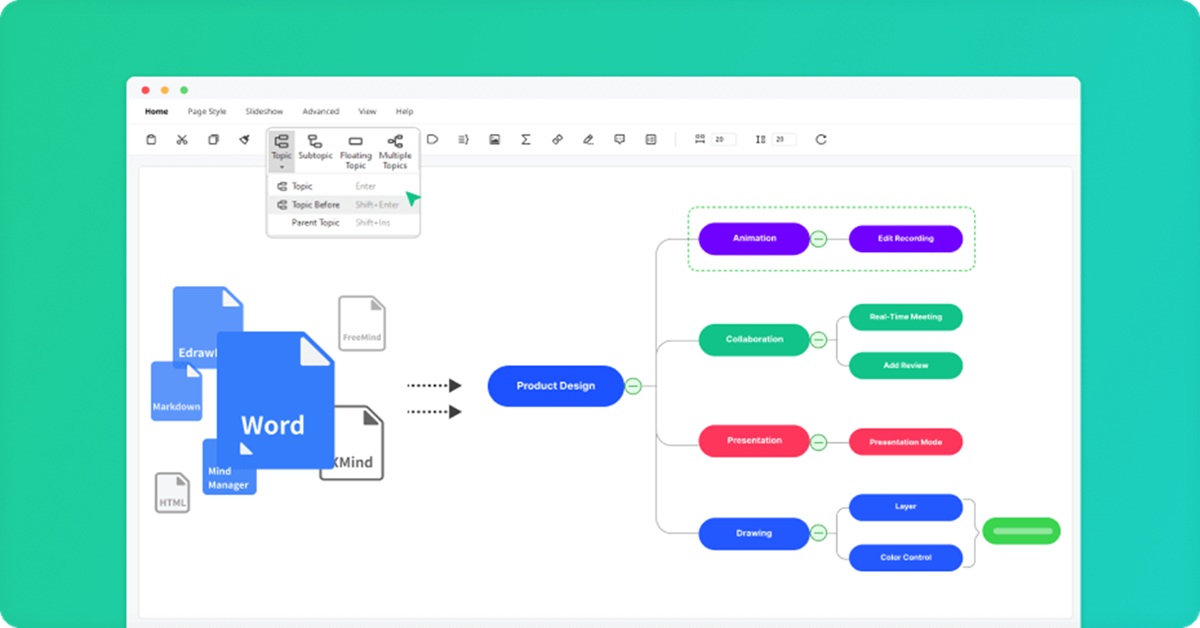
Task: Switch to the Page Style tab
Action: pyautogui.click(x=206, y=111)
